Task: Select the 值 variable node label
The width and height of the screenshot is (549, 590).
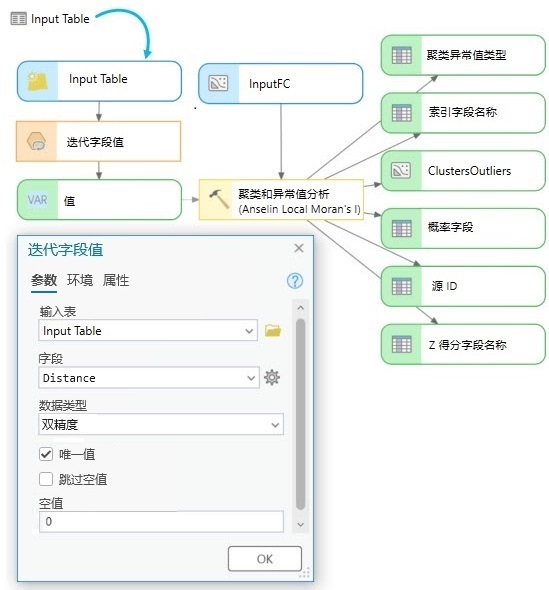Action: tap(70, 201)
